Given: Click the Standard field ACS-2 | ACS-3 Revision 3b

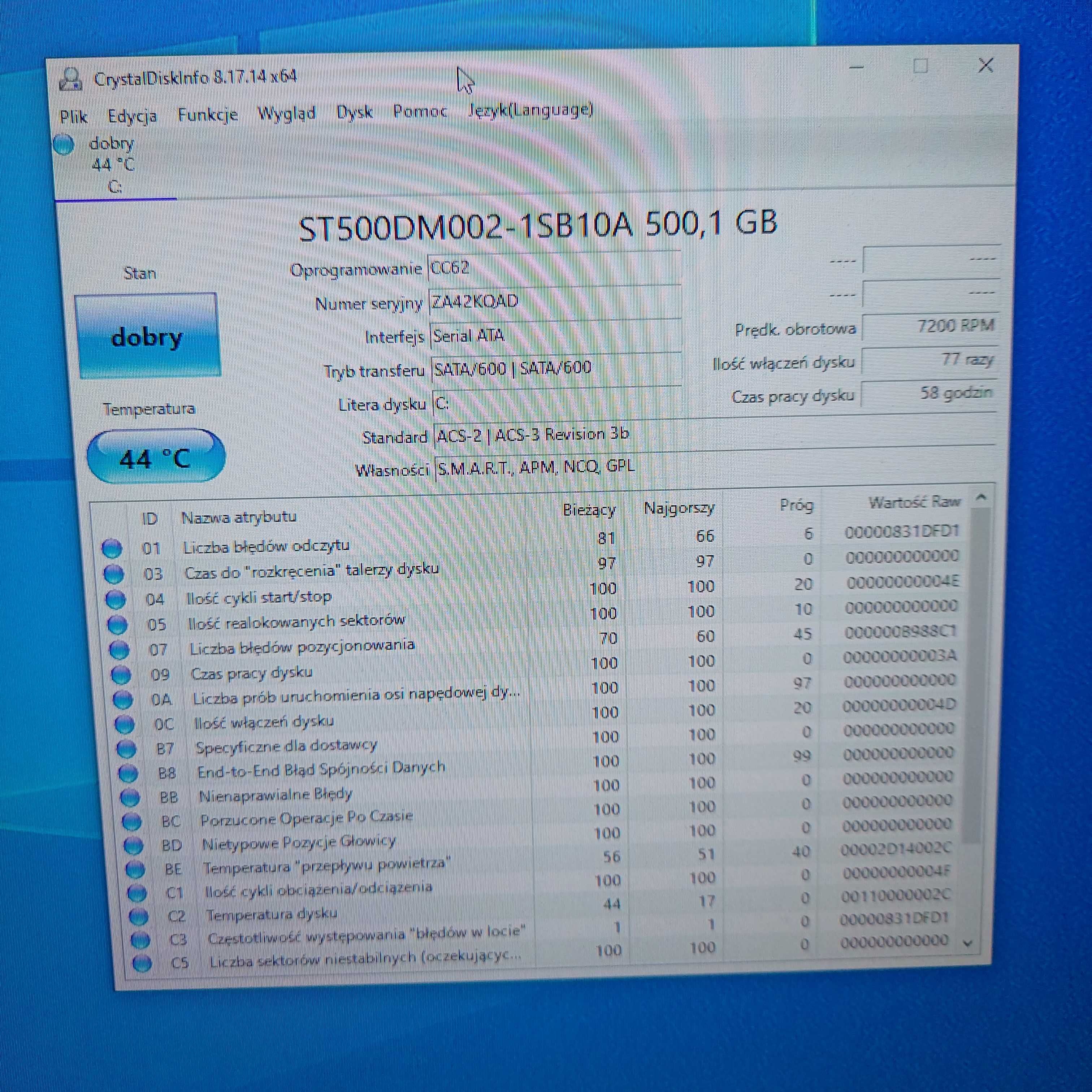Looking at the screenshot, I should click(715, 432).
